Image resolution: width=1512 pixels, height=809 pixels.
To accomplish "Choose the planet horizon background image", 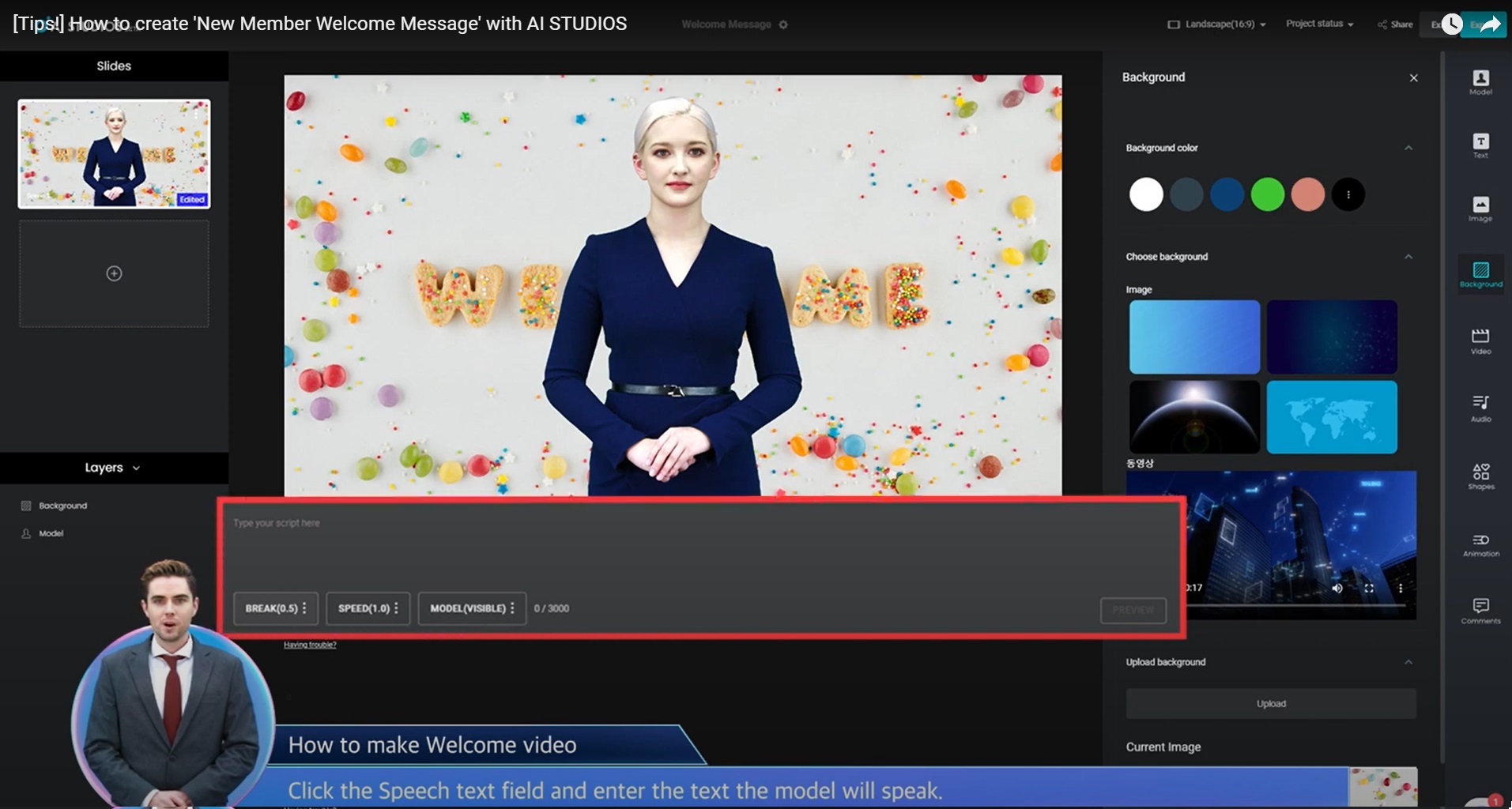I will 1194,417.
